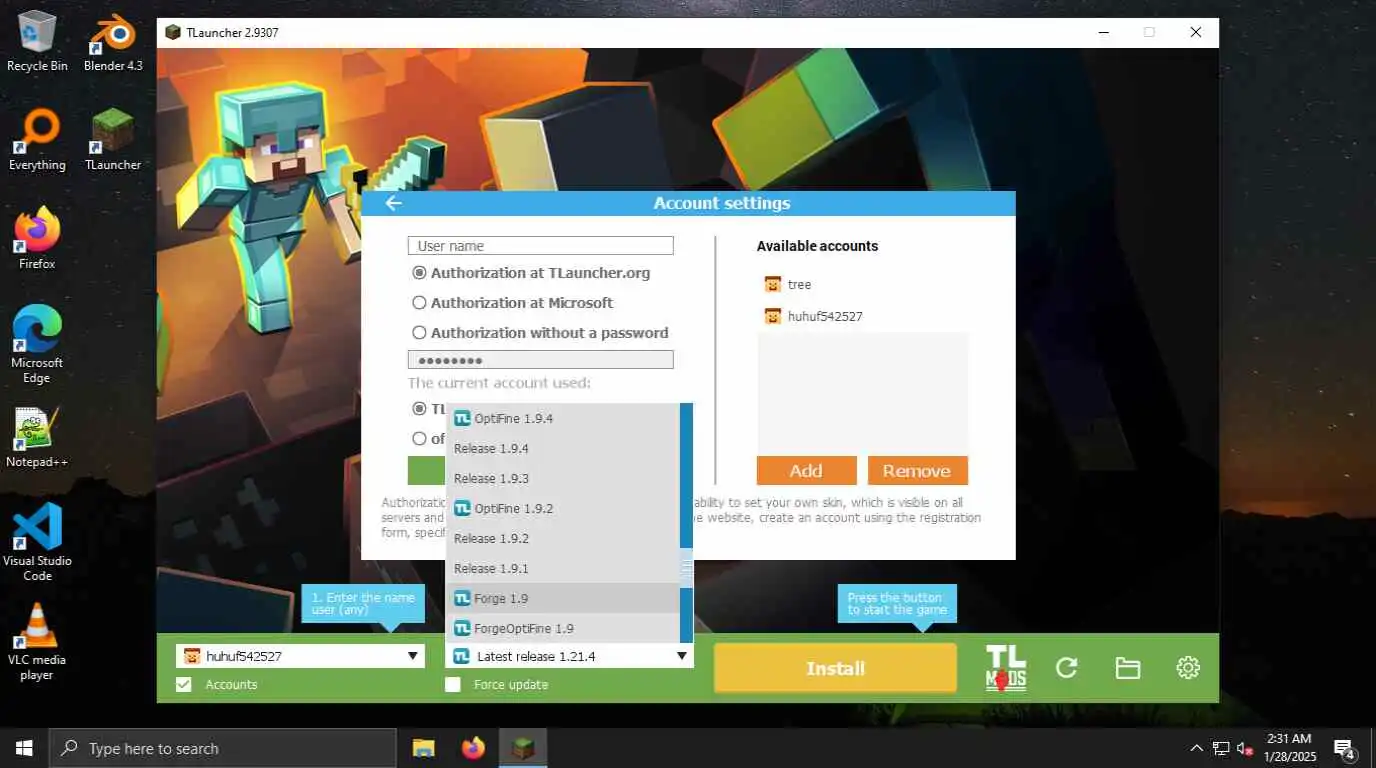Image resolution: width=1376 pixels, height=768 pixels.
Task: Select the TL current account radio
Action: (x=420, y=409)
